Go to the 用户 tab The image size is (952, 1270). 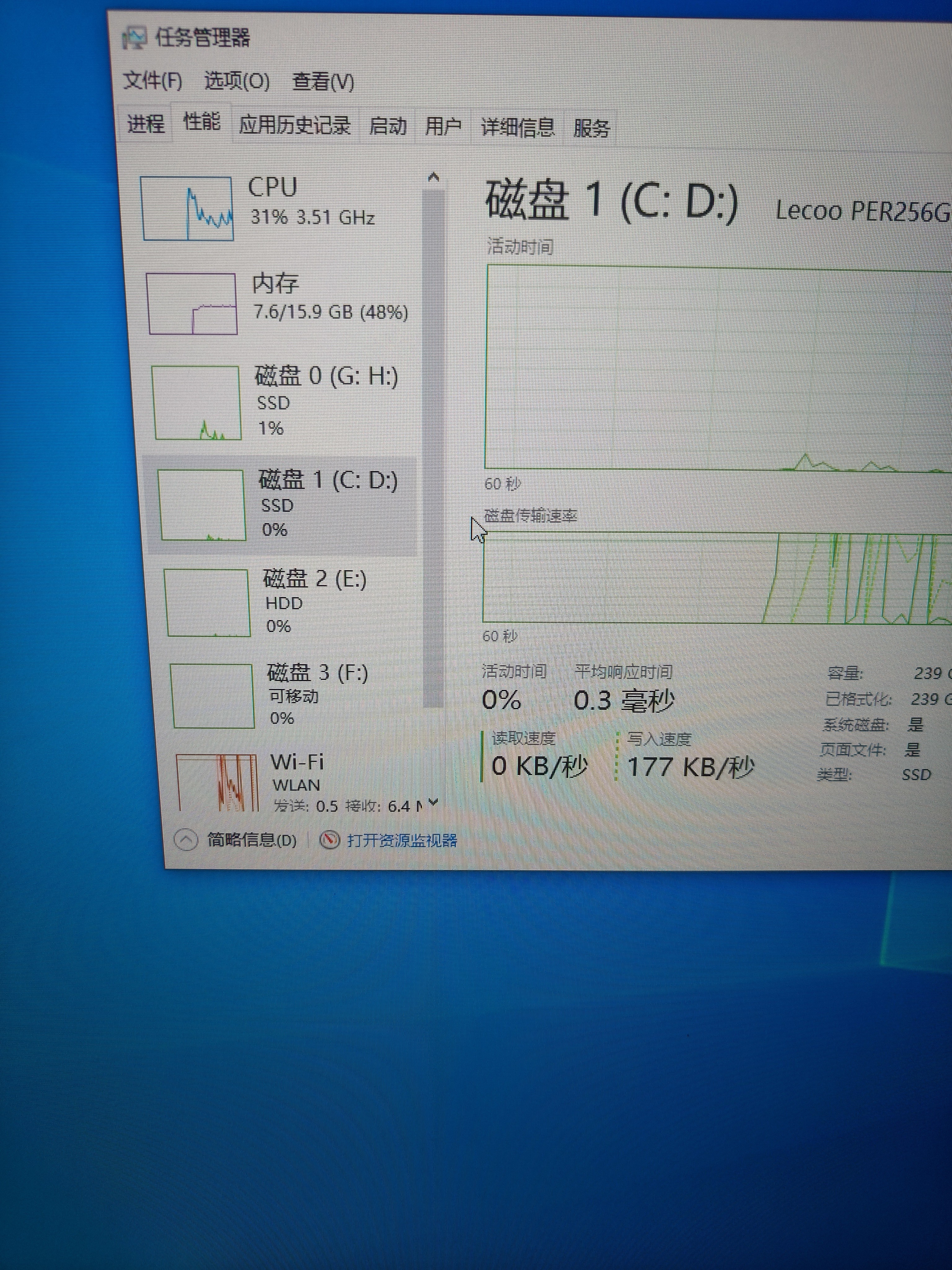coord(443,126)
